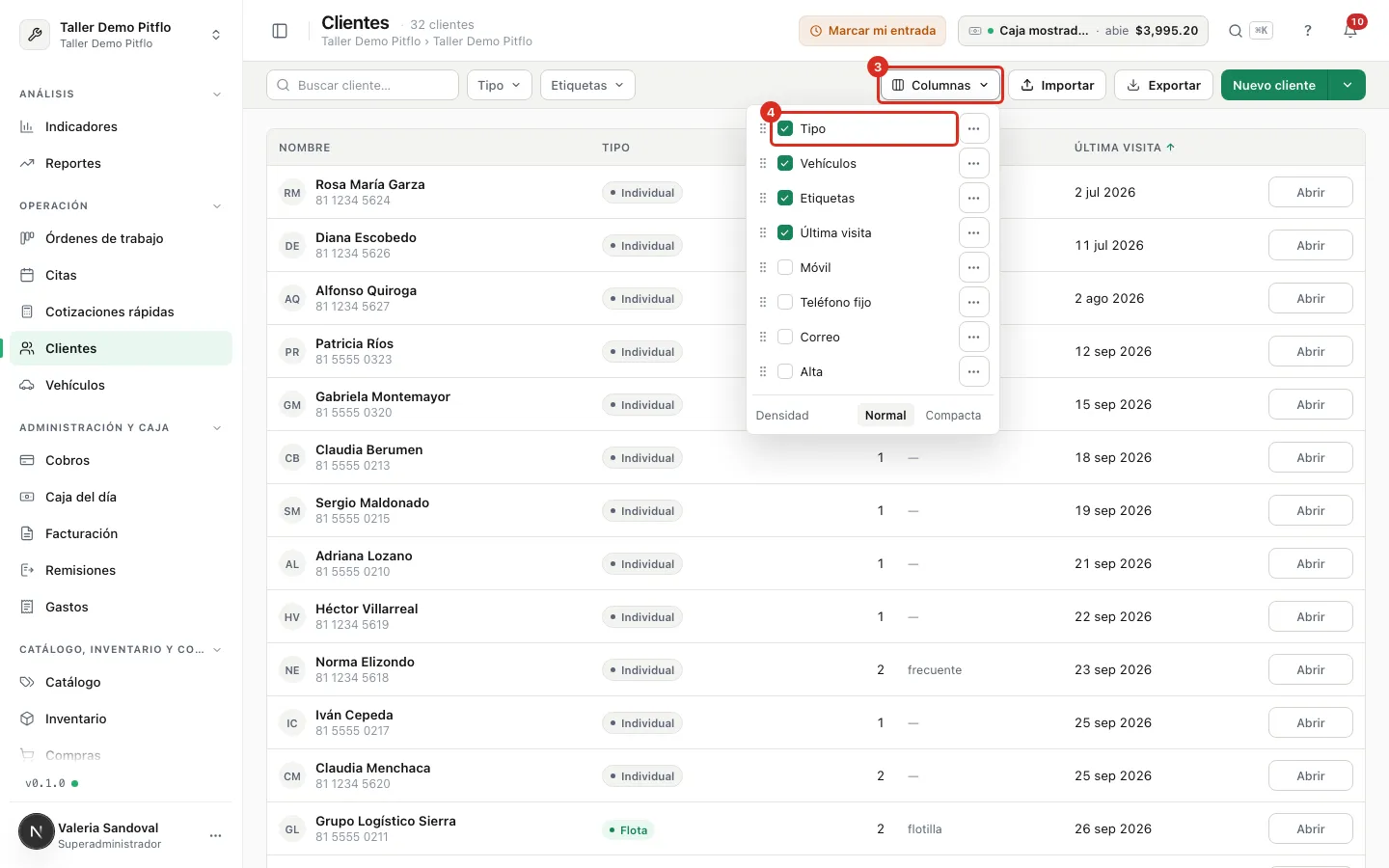The image size is (1389, 868).
Task: Open the options menu for Etiquetas column
Action: point(974,198)
